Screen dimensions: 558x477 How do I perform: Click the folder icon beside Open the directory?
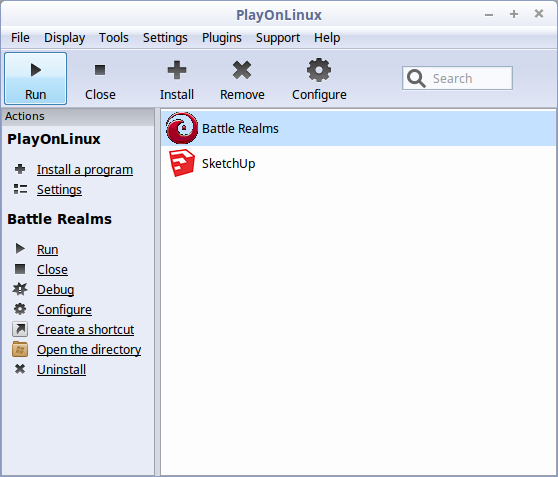(20, 349)
